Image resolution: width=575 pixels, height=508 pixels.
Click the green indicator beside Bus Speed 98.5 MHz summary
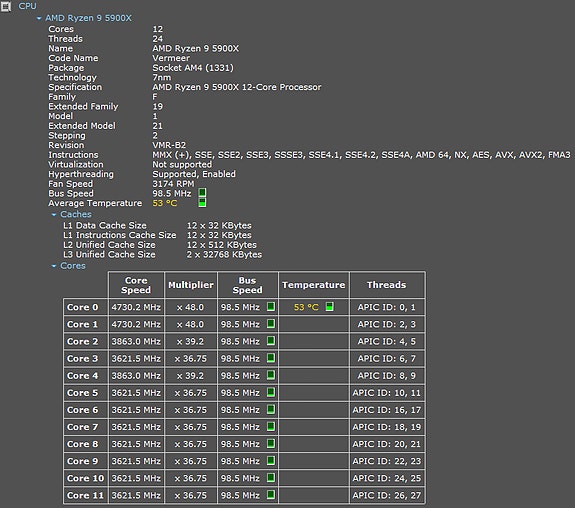coord(202,193)
